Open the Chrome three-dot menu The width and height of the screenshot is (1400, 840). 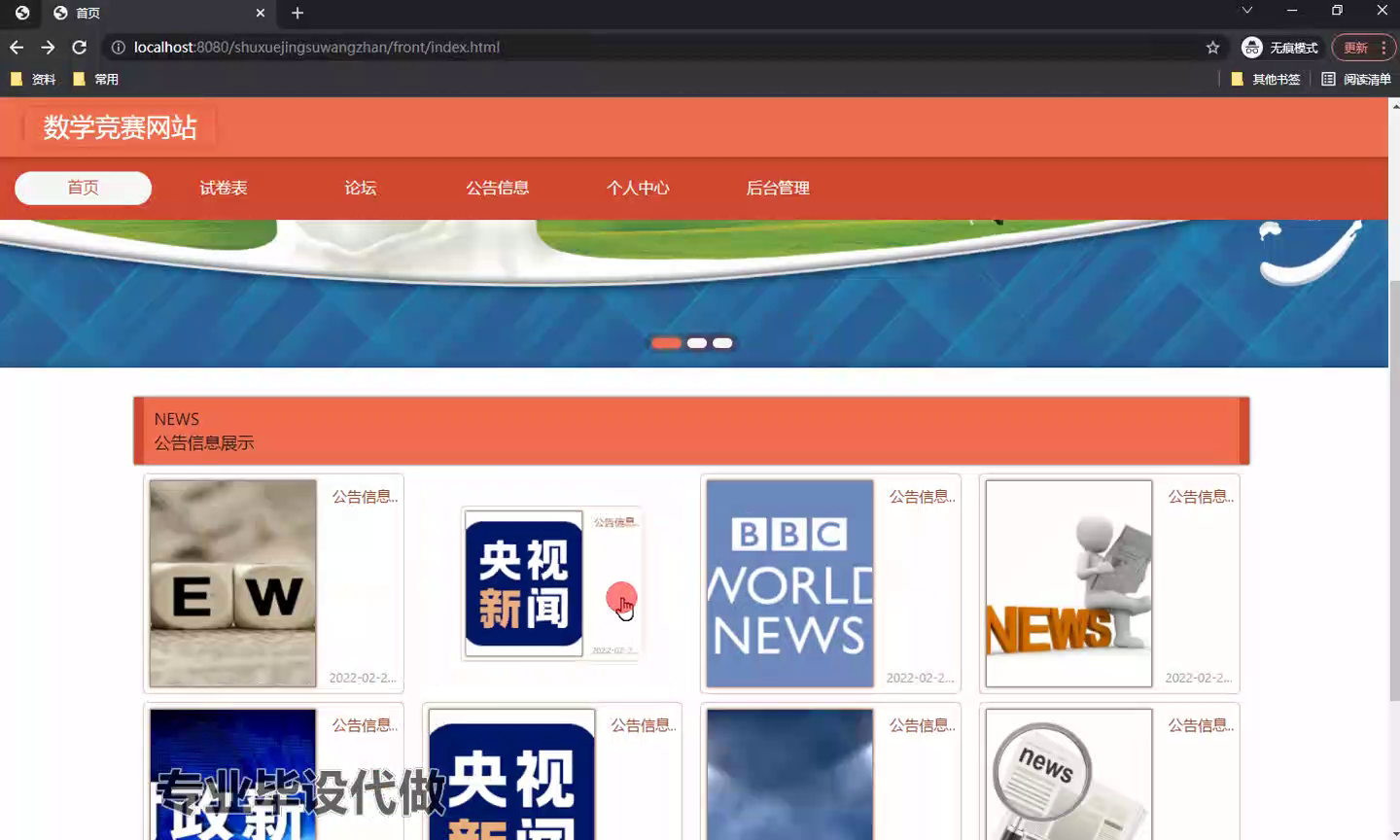[x=1383, y=47]
